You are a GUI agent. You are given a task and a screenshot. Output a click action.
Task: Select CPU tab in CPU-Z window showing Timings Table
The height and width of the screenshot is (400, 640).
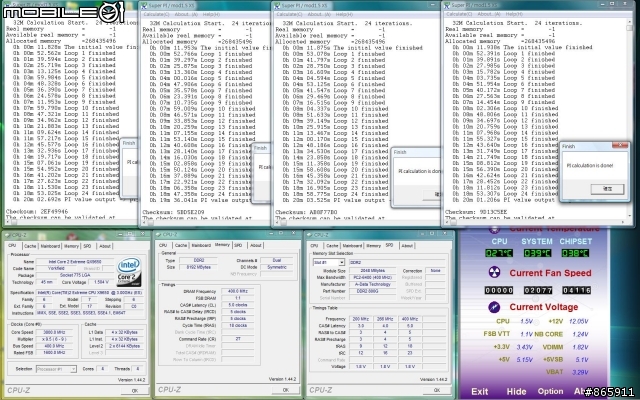[x=314, y=246]
